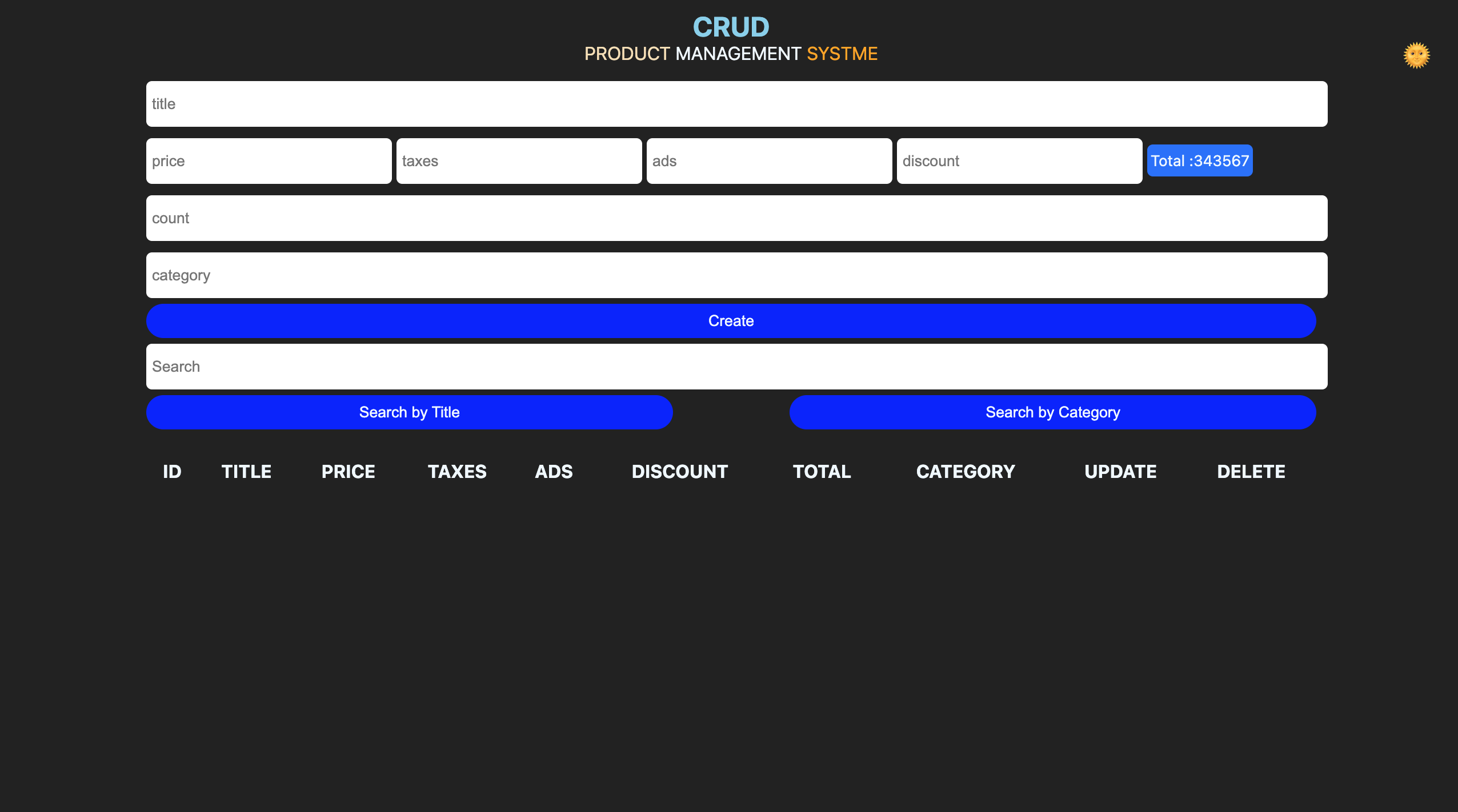Click the title input field

736,104
